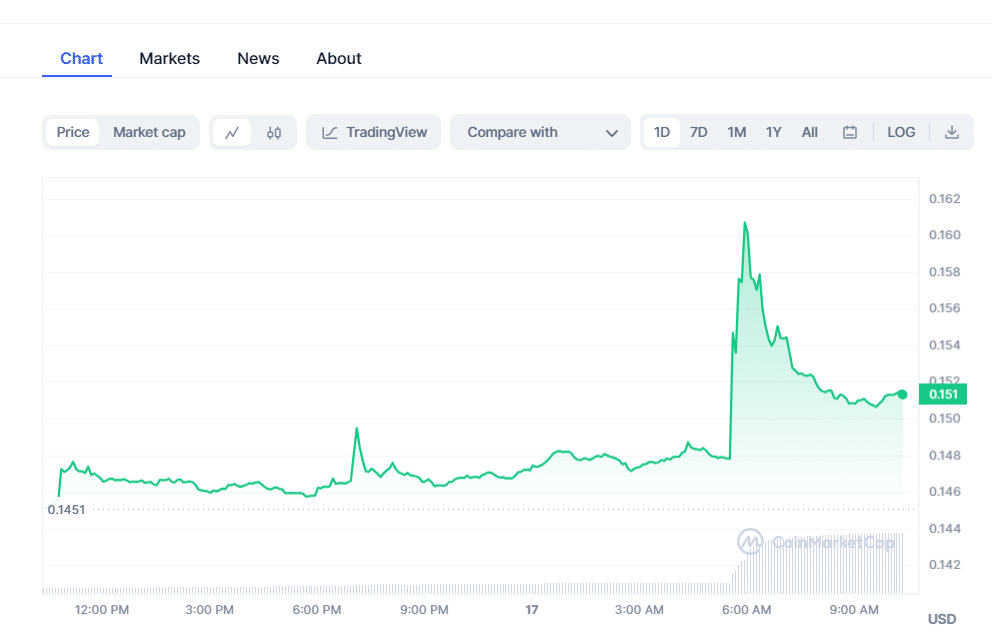The image size is (992, 642).
Task: Open the Markets tab
Action: click(x=169, y=58)
